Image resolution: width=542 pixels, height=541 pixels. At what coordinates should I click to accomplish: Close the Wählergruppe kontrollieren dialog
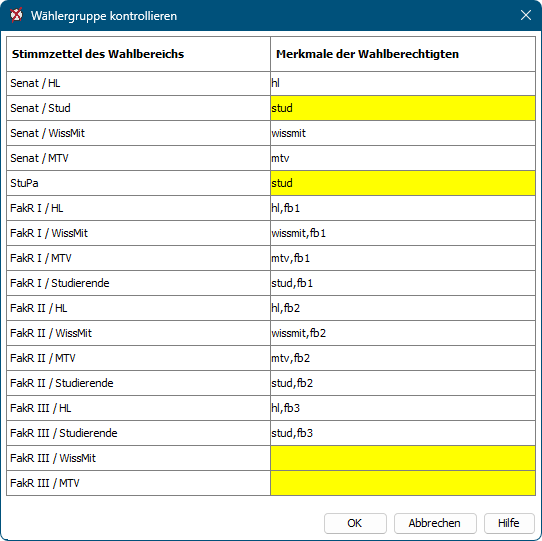526,15
